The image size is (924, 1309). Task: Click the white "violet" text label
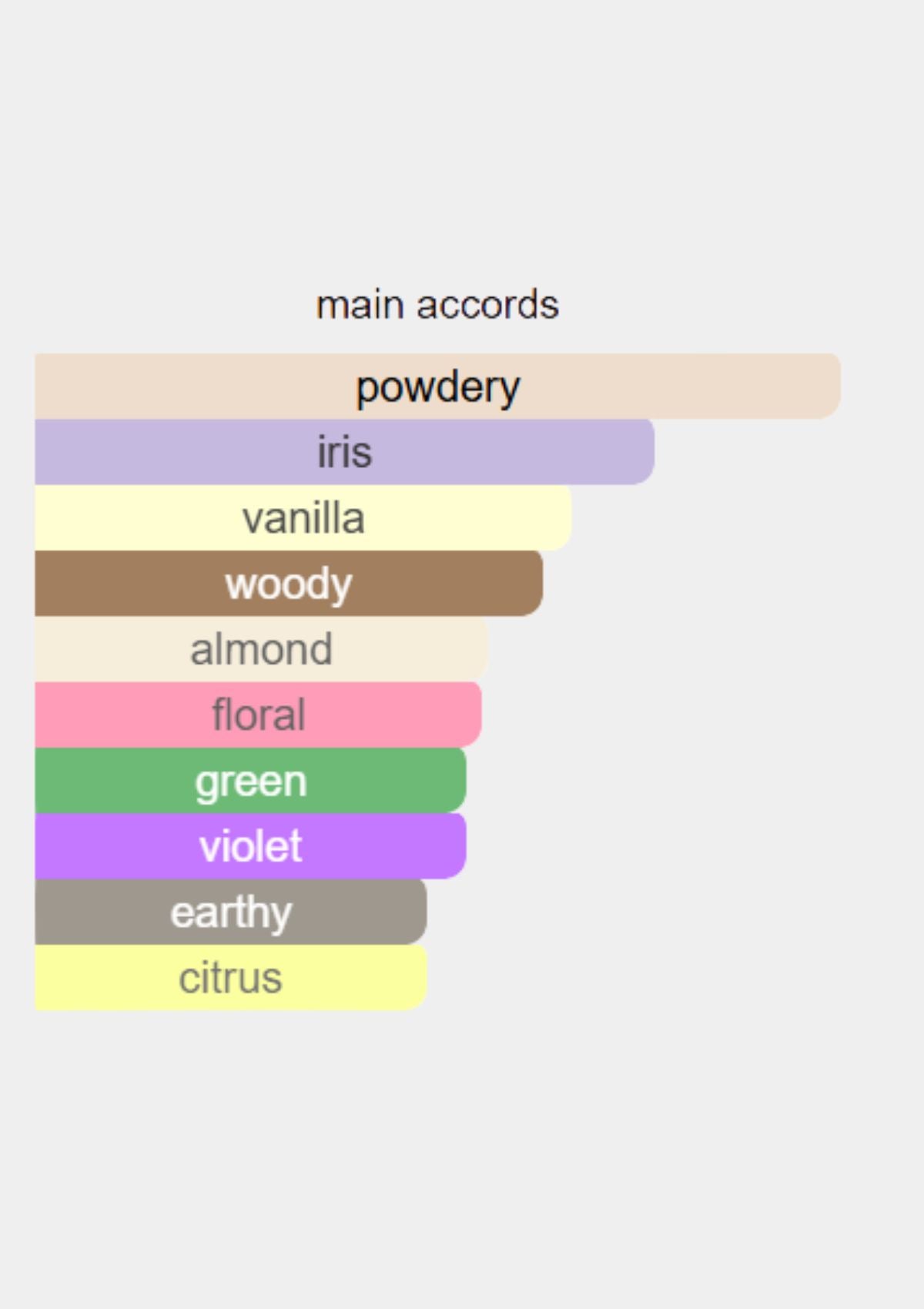tap(250, 846)
